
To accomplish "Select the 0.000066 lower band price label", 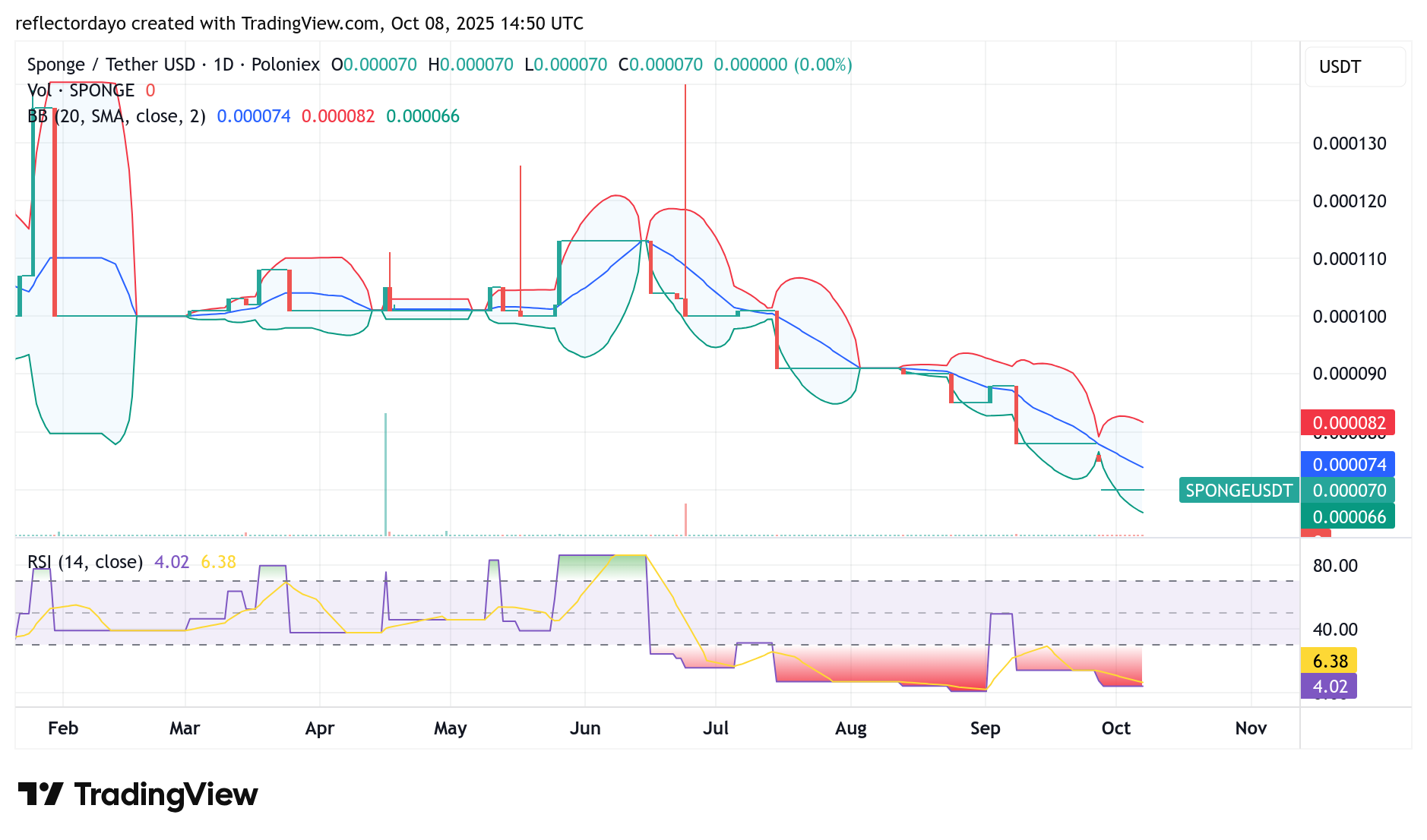I will [1348, 516].
